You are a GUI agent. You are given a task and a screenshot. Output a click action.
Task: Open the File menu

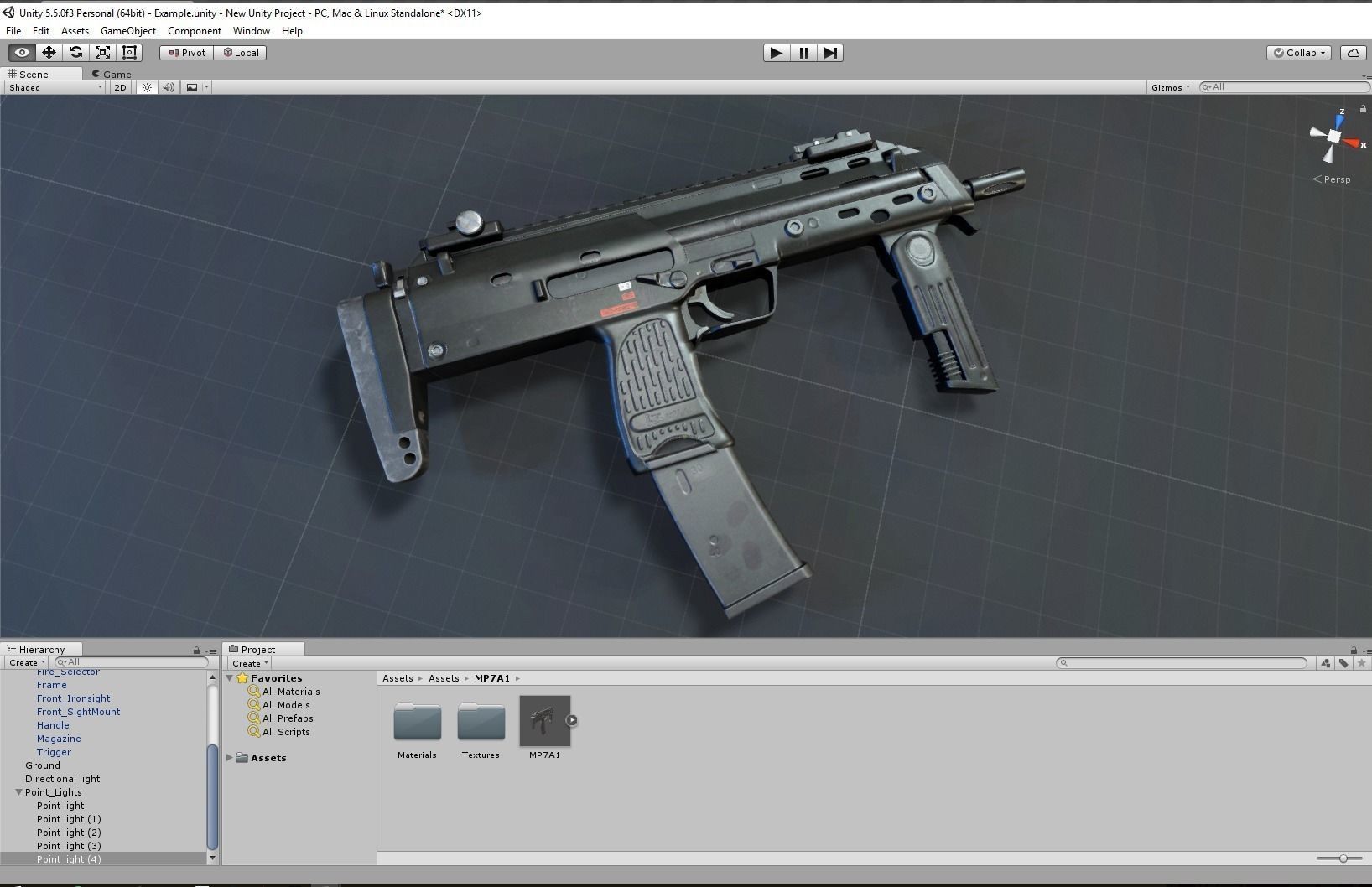[13, 31]
